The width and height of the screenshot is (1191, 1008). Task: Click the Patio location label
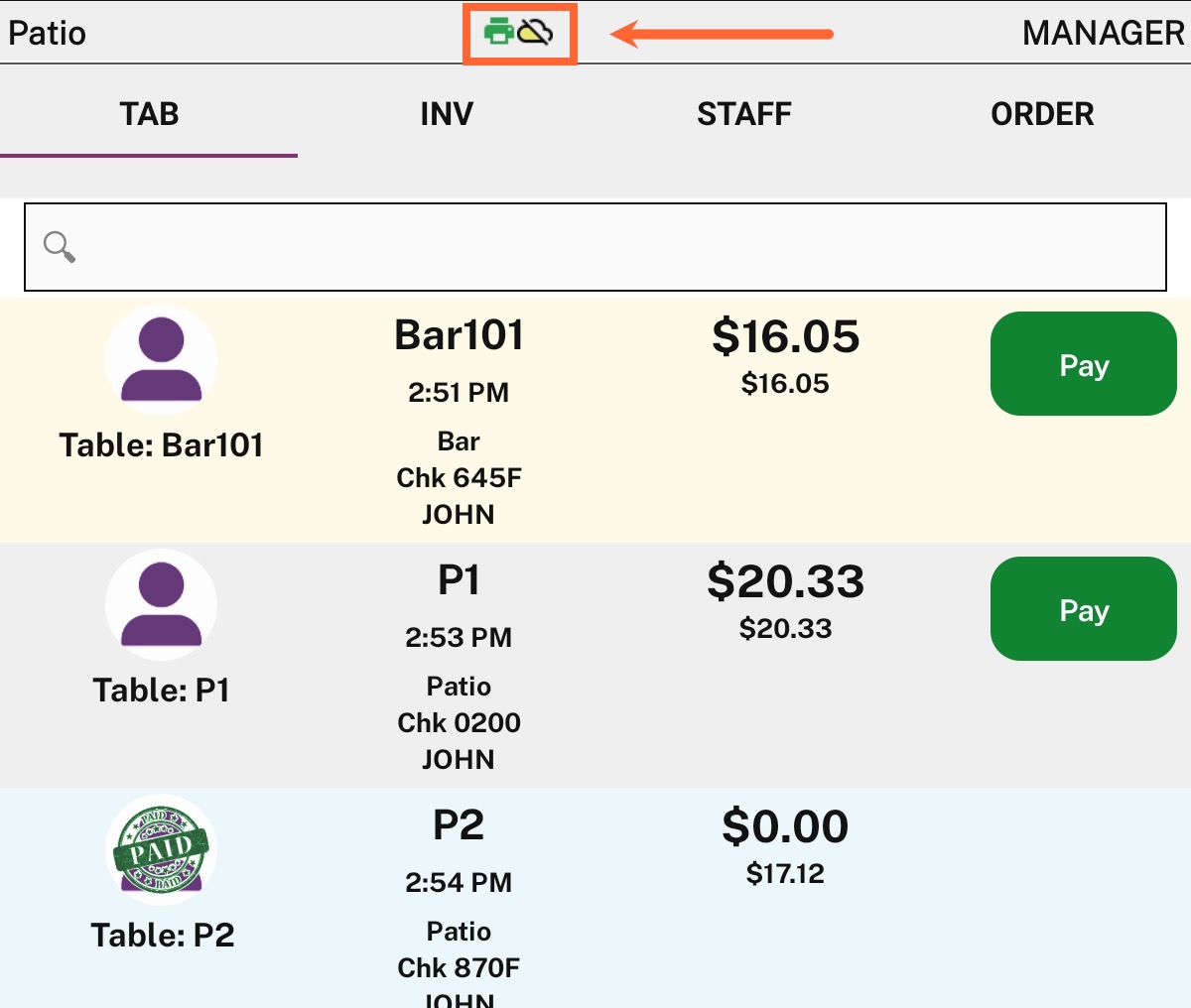pyautogui.click(x=48, y=34)
